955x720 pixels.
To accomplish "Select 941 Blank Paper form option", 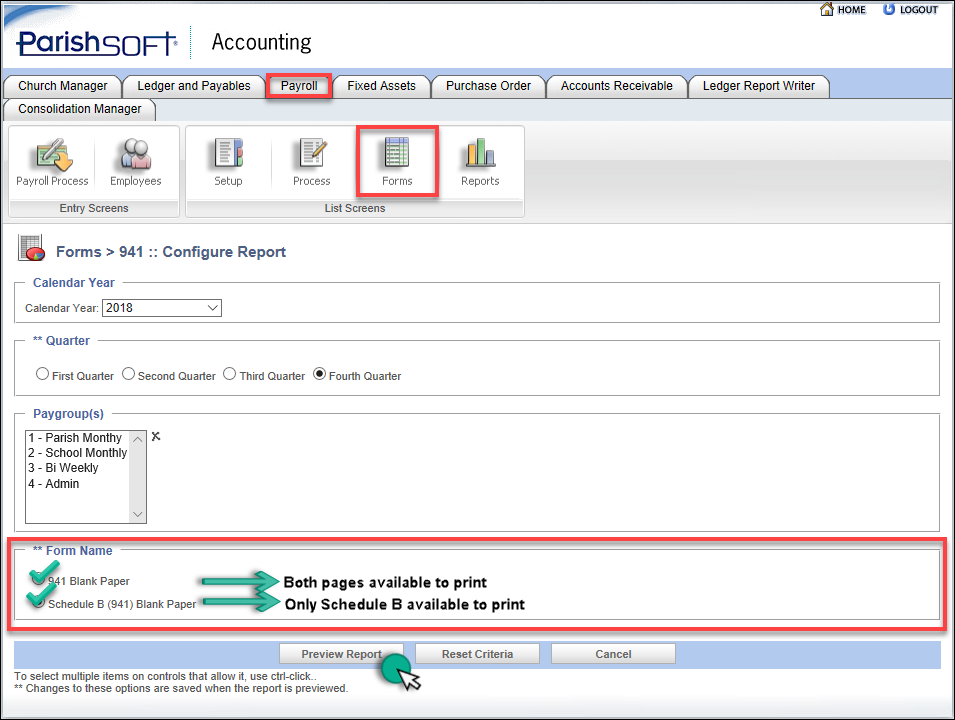I will [38, 579].
